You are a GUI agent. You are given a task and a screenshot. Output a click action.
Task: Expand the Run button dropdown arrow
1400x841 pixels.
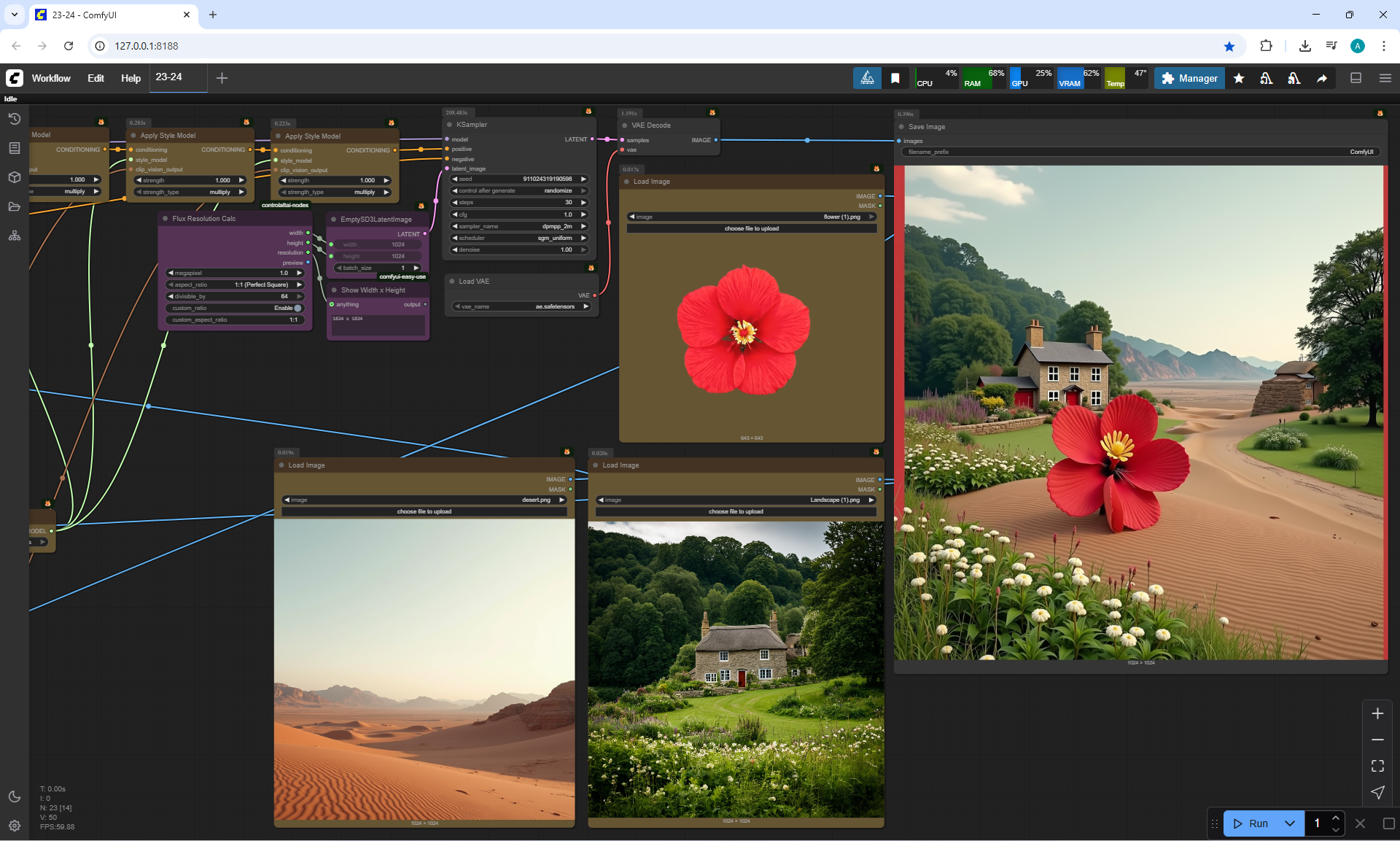(1289, 823)
